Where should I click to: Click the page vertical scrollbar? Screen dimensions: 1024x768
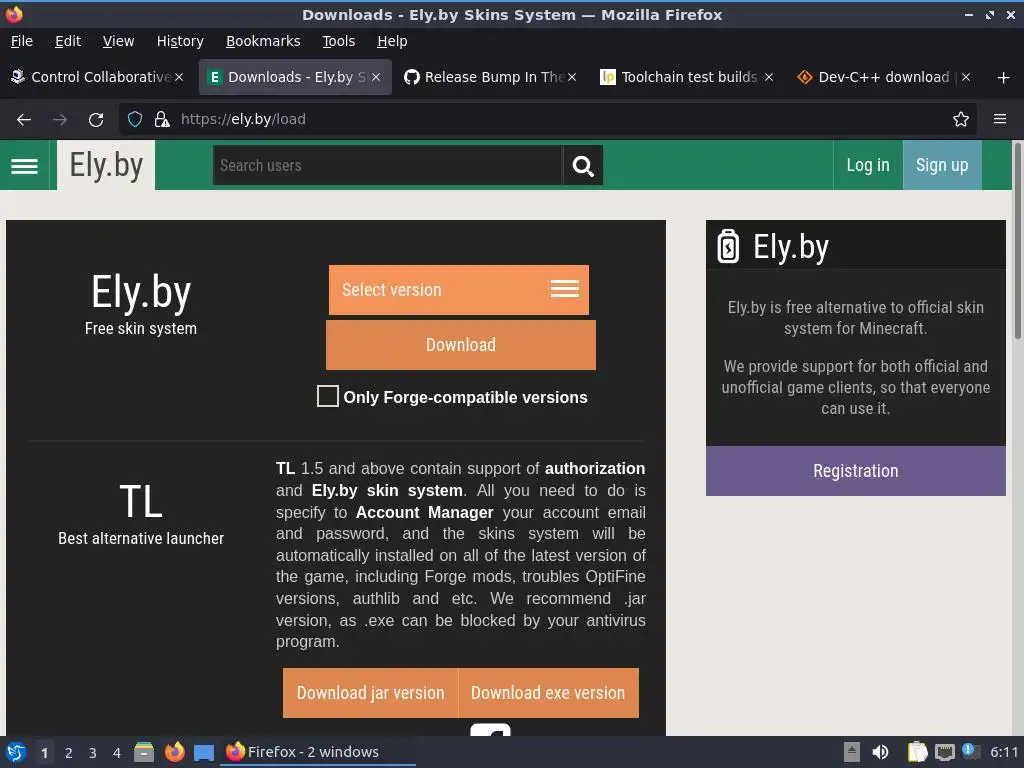pos(1017,242)
